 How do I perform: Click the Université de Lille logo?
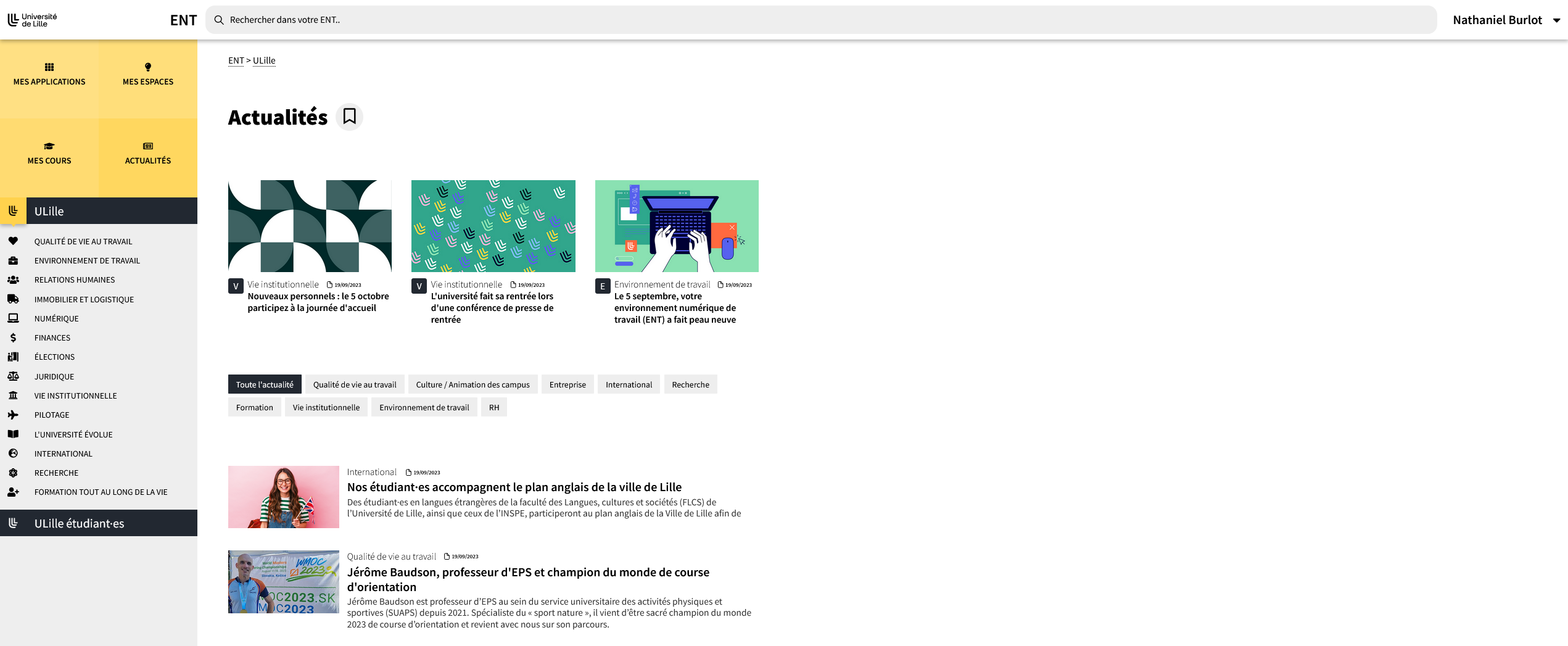(32, 20)
